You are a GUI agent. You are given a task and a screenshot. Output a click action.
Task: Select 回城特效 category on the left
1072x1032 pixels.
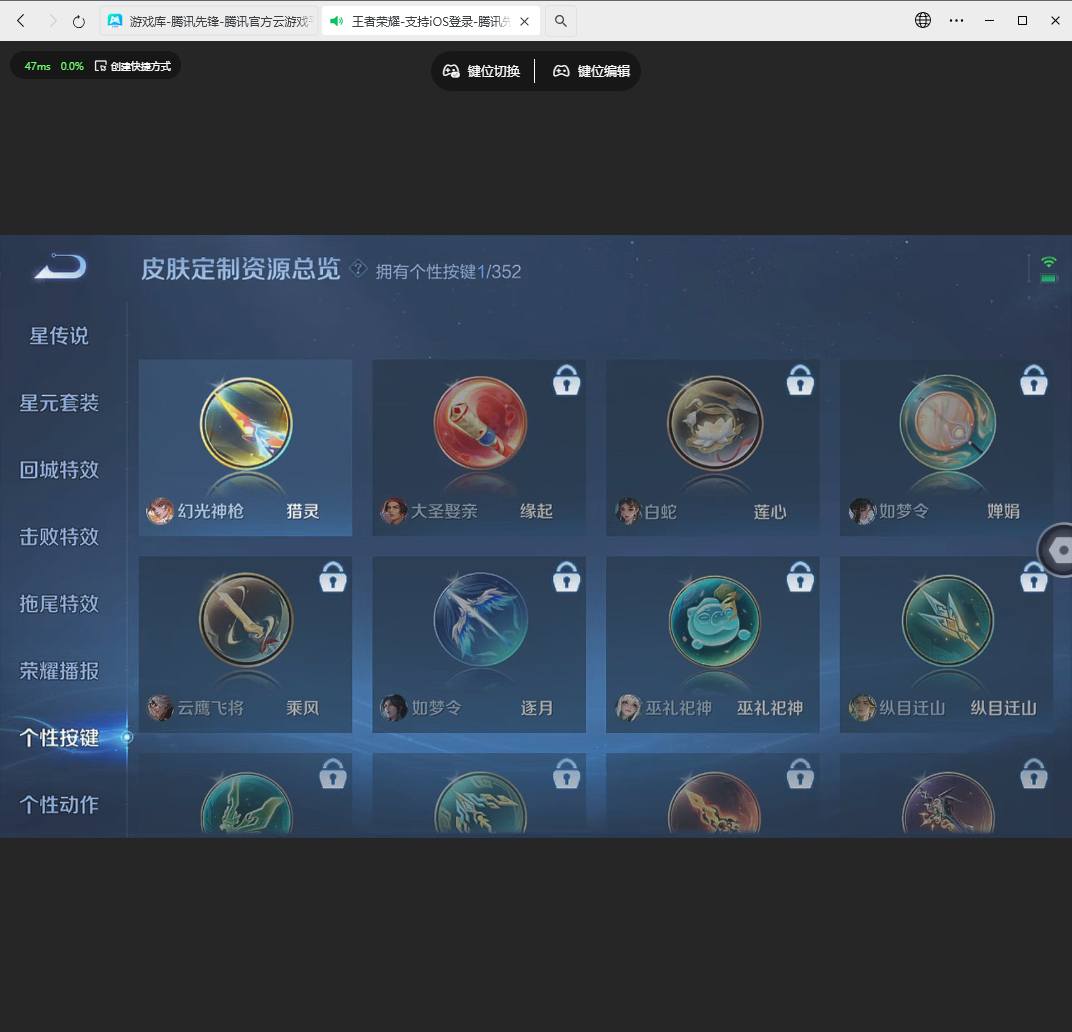tap(59, 470)
